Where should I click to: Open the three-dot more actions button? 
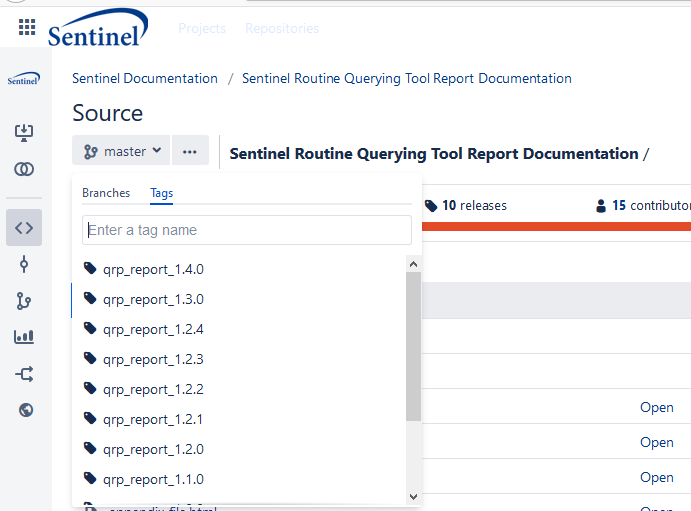(190, 152)
